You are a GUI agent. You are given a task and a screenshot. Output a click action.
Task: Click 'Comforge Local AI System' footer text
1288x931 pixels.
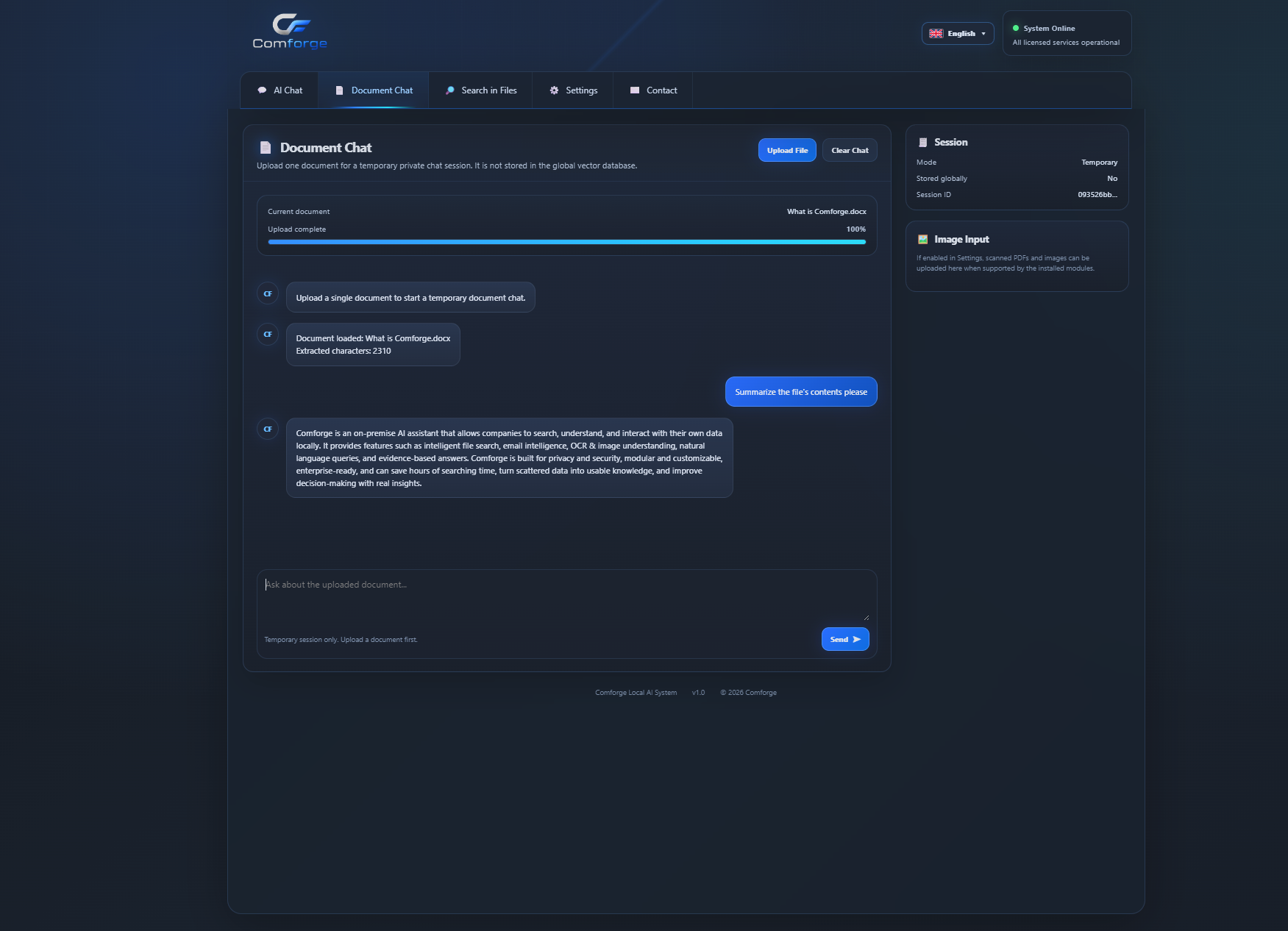coord(636,693)
